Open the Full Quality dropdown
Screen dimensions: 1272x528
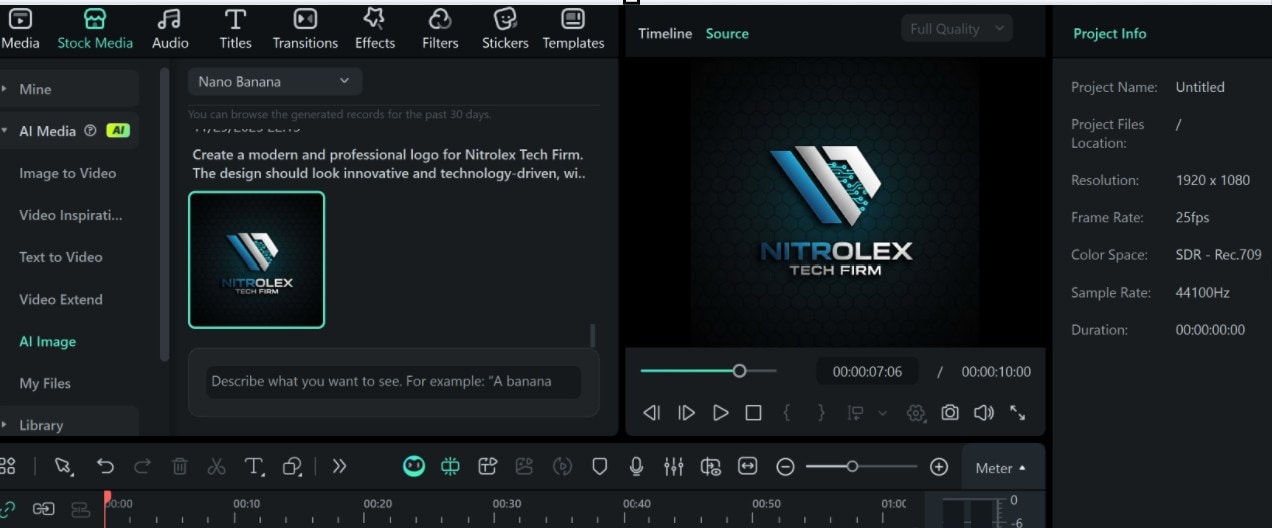point(956,29)
